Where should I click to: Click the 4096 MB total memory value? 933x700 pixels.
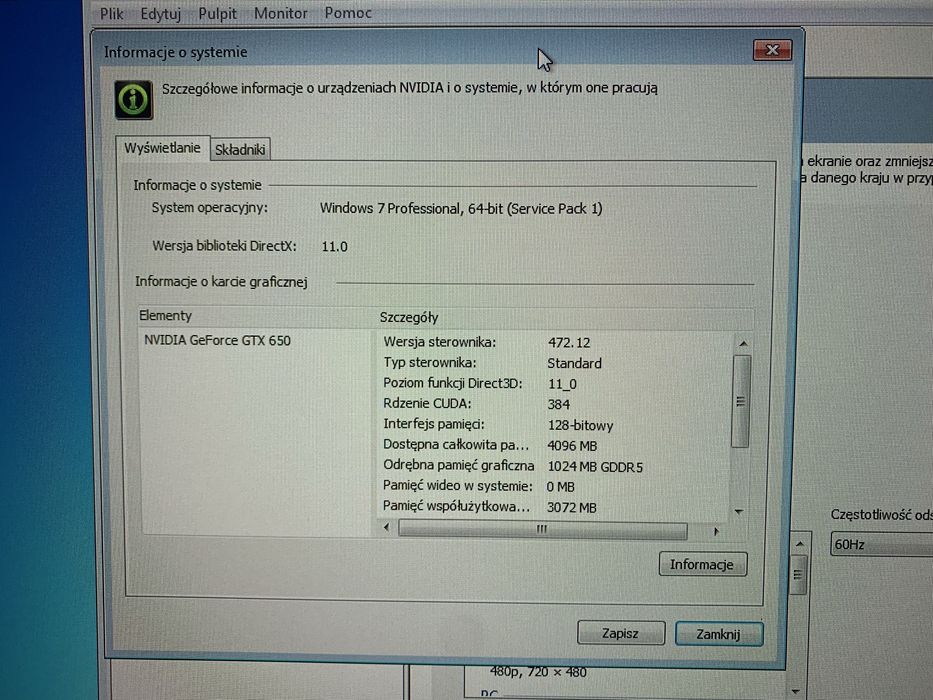[572, 446]
